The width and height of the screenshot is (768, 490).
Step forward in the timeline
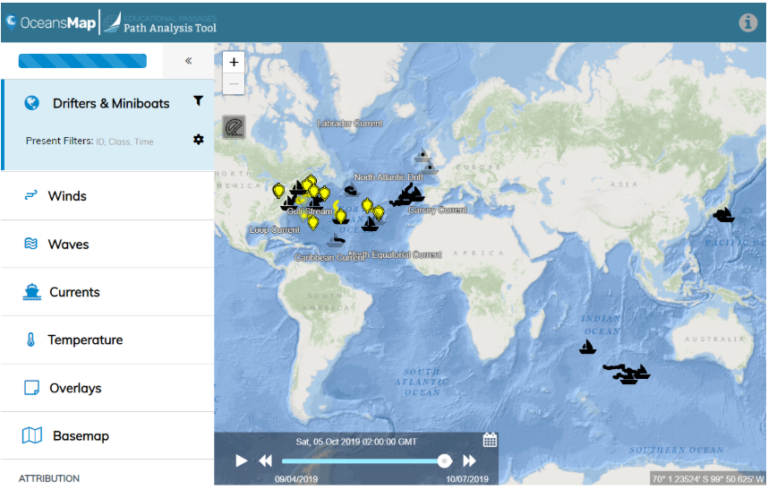pos(469,461)
